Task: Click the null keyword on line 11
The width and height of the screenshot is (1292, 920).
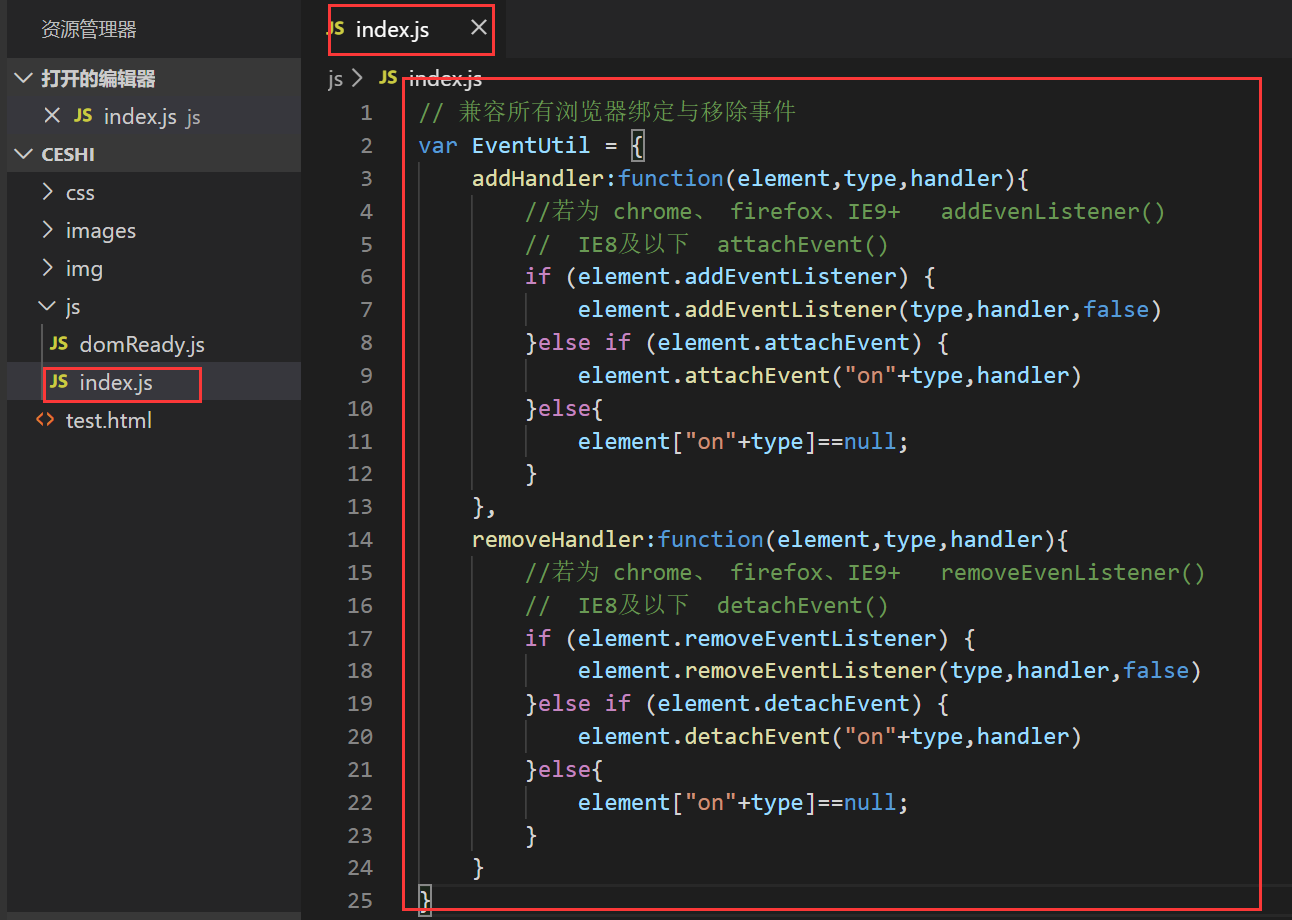Action: pos(870,441)
